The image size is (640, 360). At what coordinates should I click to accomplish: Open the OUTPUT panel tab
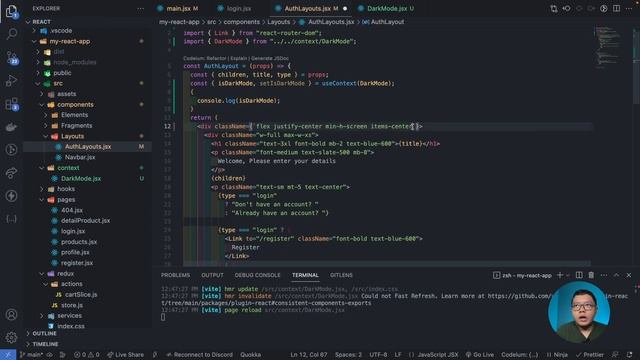[x=212, y=275]
